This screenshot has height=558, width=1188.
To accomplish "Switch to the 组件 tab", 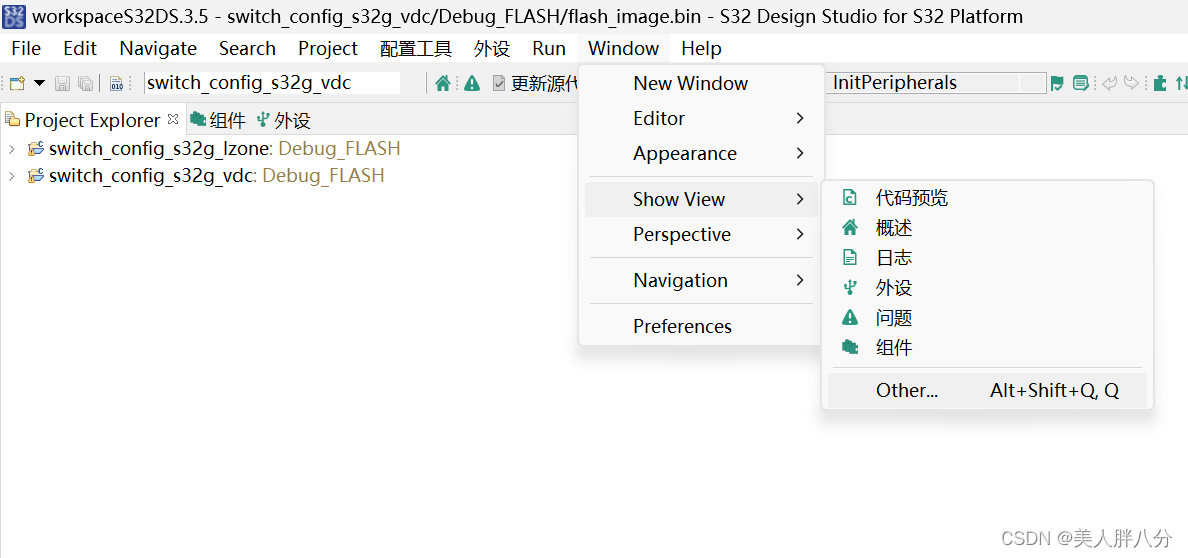I will 218,121.
